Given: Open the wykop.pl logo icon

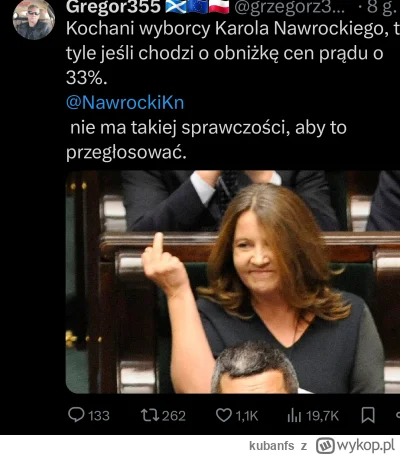Looking at the screenshot, I should [x=325, y=446].
